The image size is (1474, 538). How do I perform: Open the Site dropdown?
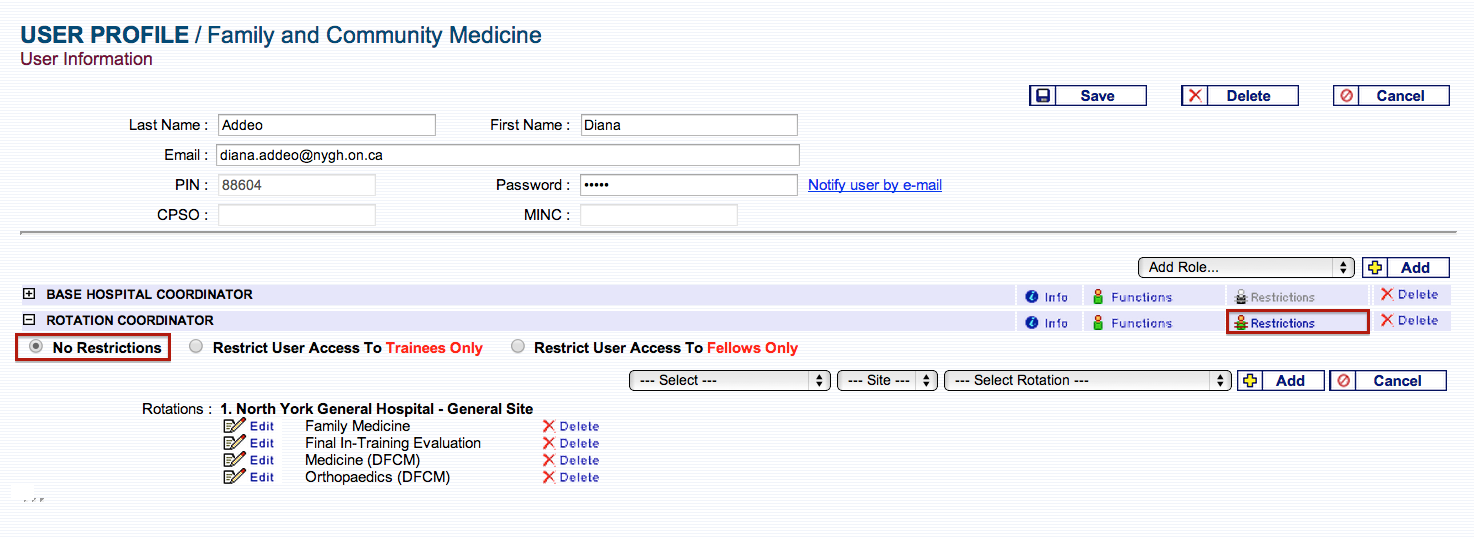[x=888, y=380]
